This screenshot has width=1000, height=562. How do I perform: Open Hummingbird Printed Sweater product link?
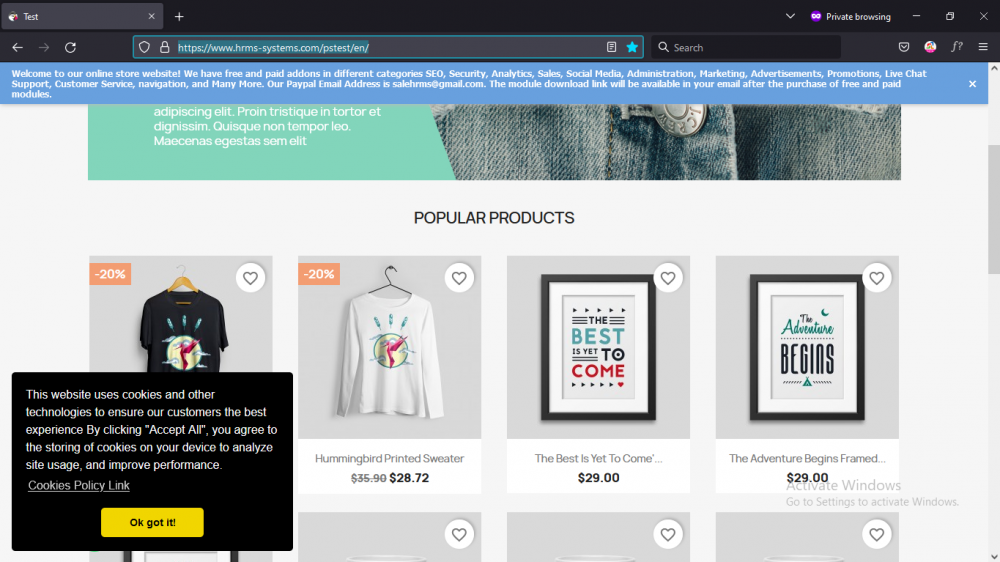(x=390, y=458)
